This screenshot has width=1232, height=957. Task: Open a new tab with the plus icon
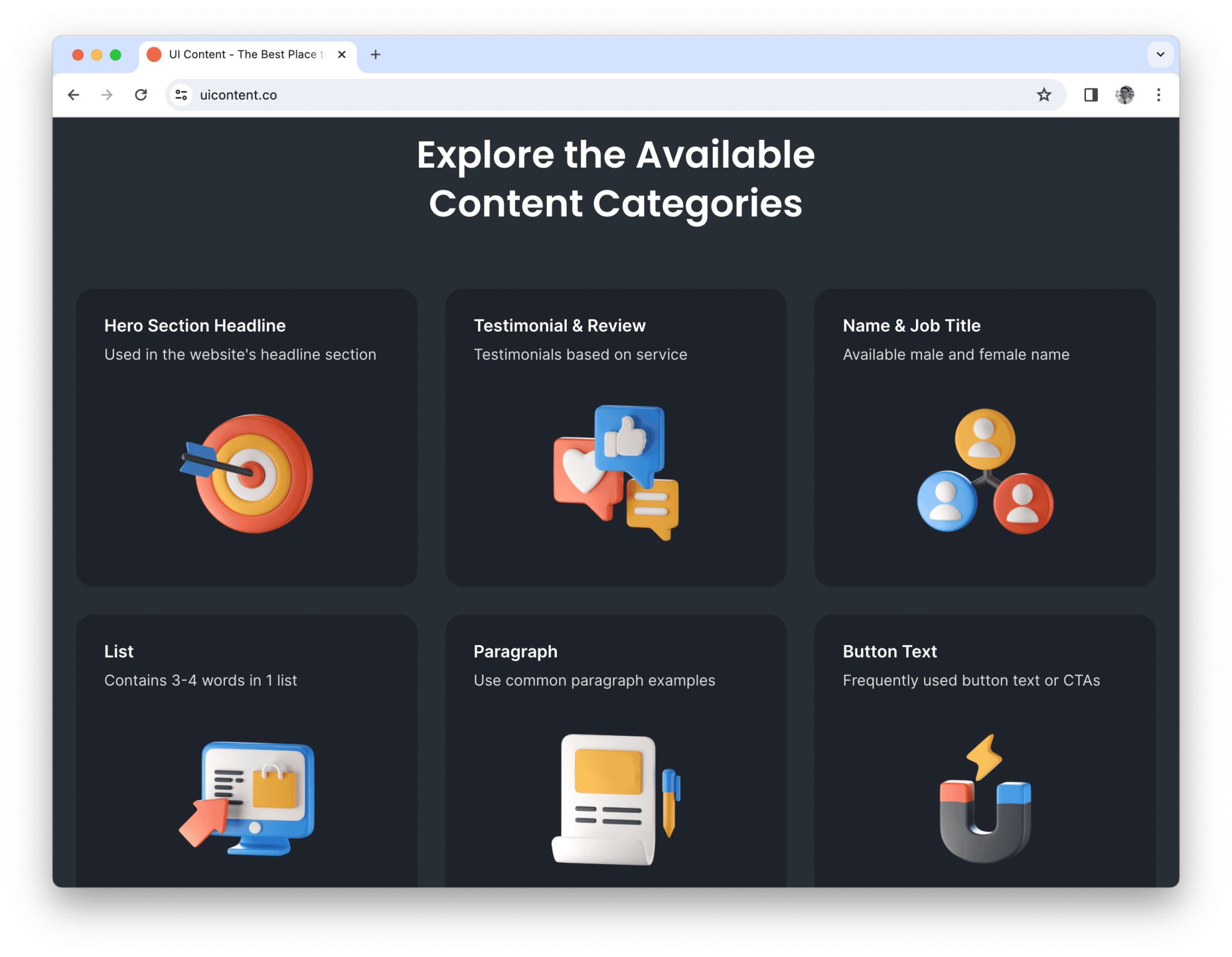coord(375,54)
